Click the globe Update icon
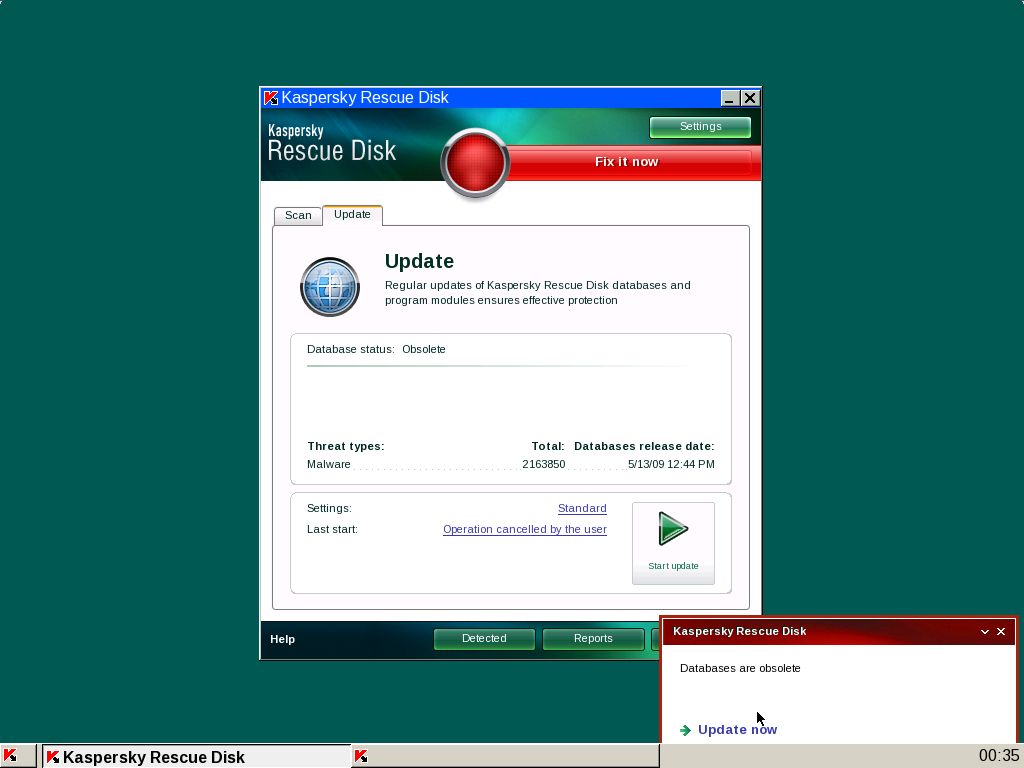1024x768 pixels. click(330, 287)
